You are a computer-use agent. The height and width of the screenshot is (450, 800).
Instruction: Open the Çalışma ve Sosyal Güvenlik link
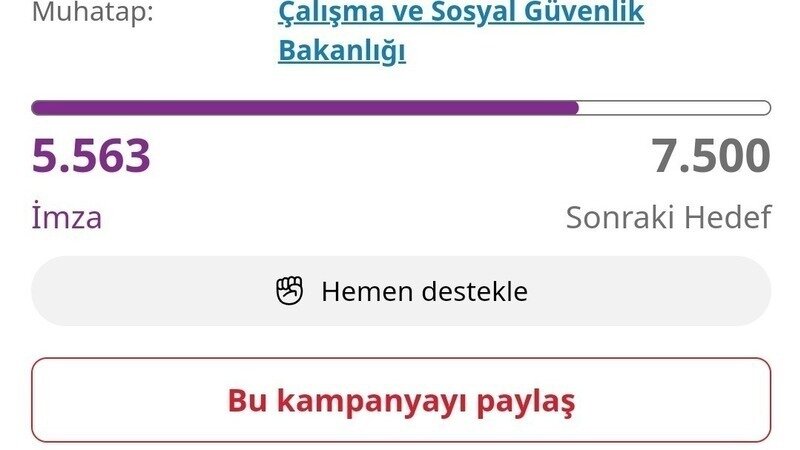coord(461,13)
